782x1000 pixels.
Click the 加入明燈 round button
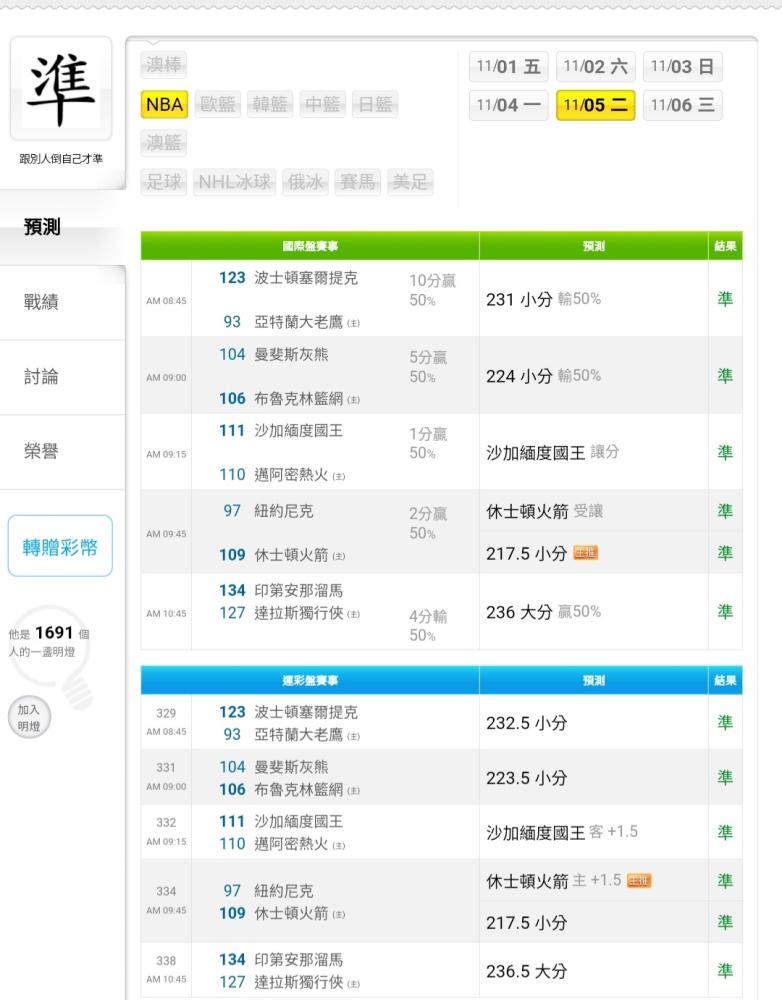[29, 716]
